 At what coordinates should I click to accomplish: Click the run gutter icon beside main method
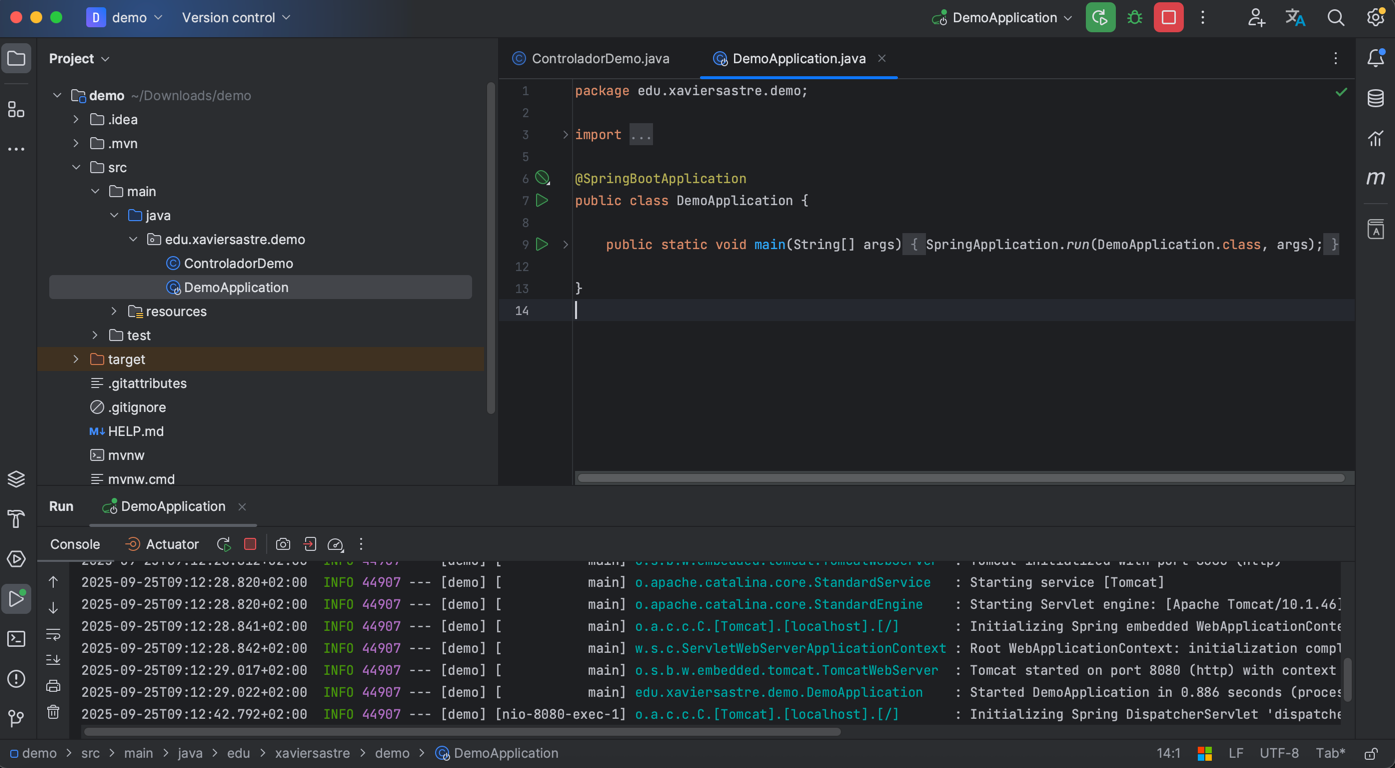click(542, 244)
